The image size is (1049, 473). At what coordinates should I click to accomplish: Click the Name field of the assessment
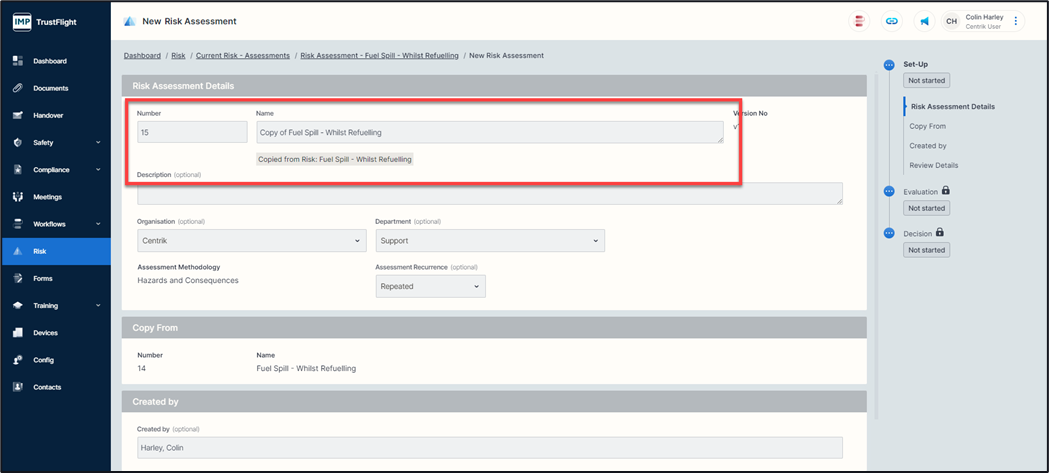click(489, 132)
